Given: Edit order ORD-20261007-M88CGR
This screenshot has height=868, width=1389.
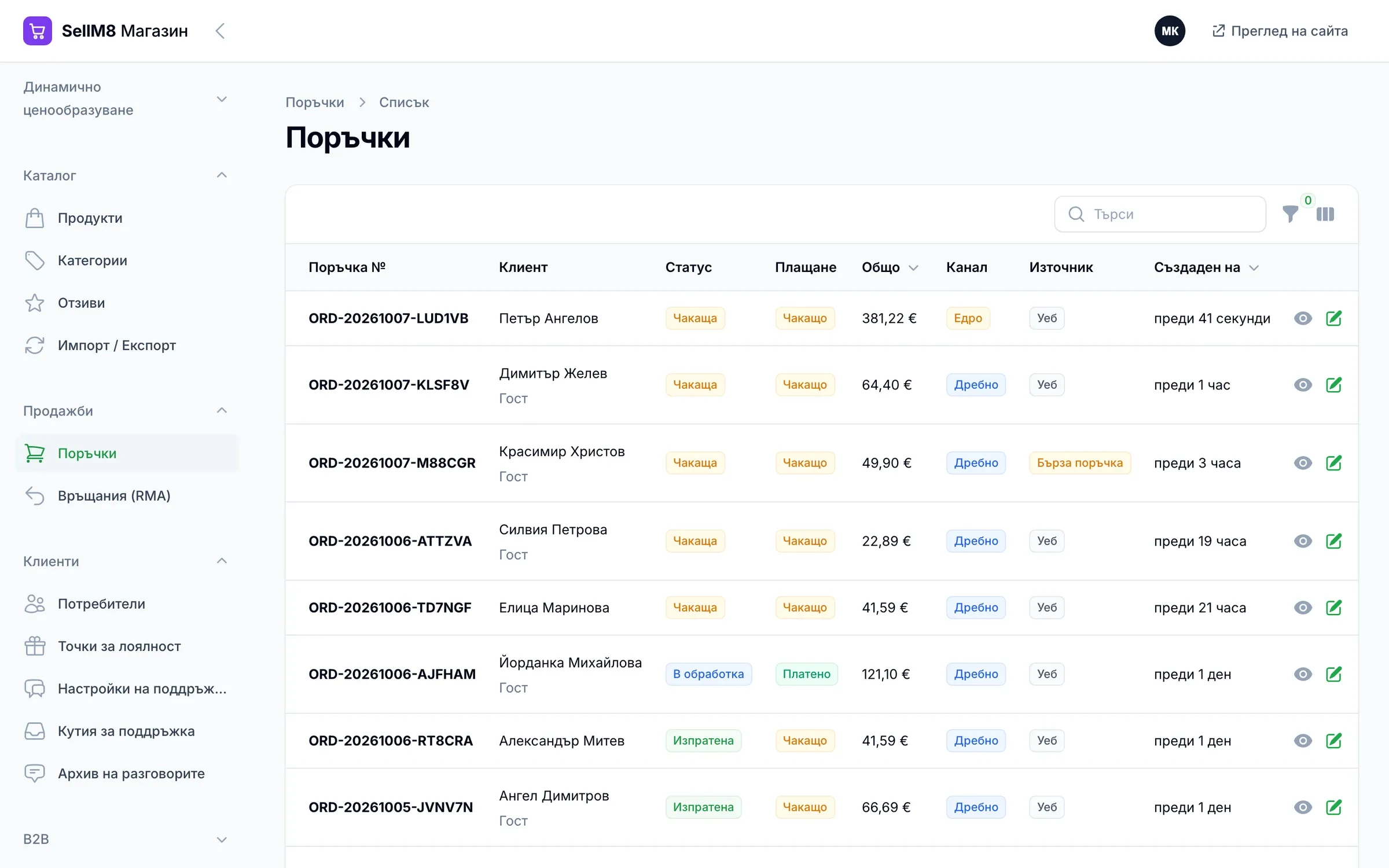Looking at the screenshot, I should click(1333, 463).
